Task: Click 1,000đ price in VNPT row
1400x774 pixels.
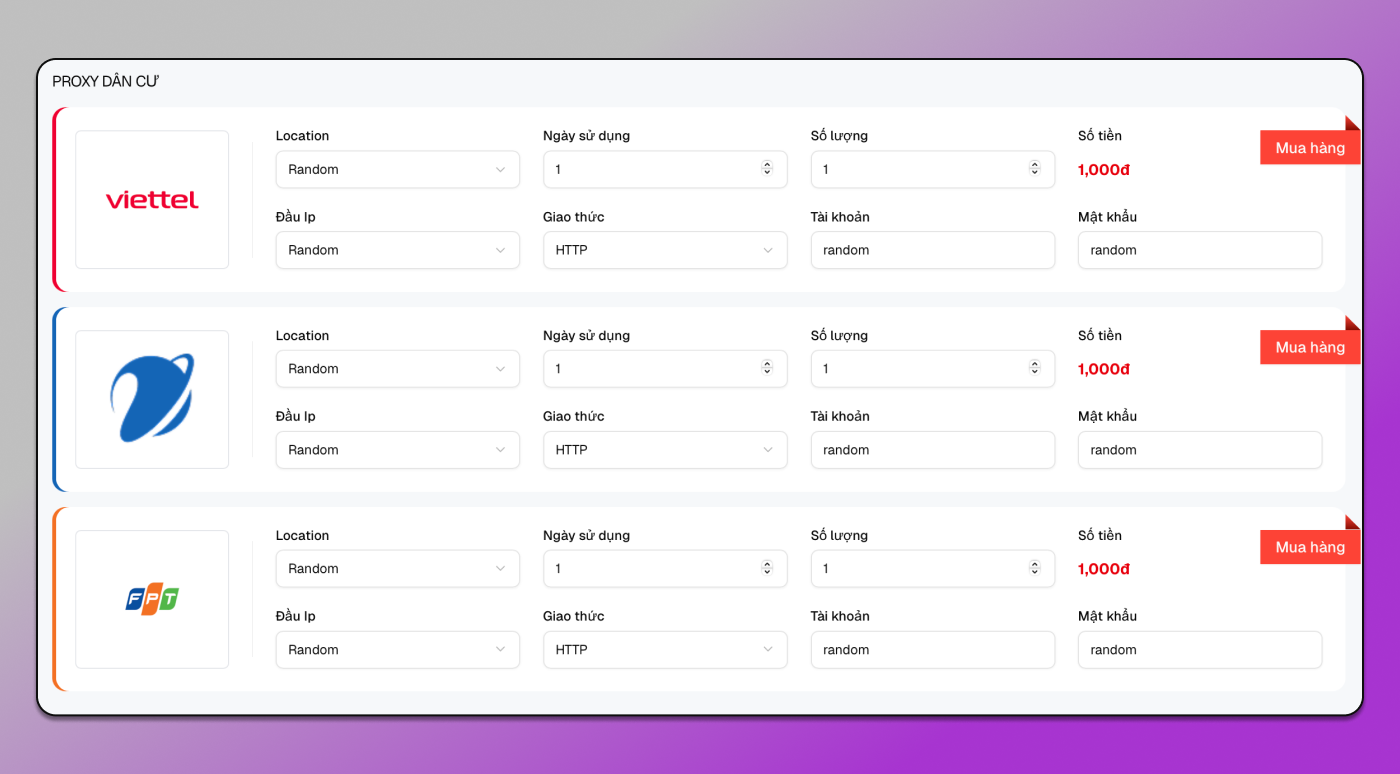Action: pos(1104,369)
